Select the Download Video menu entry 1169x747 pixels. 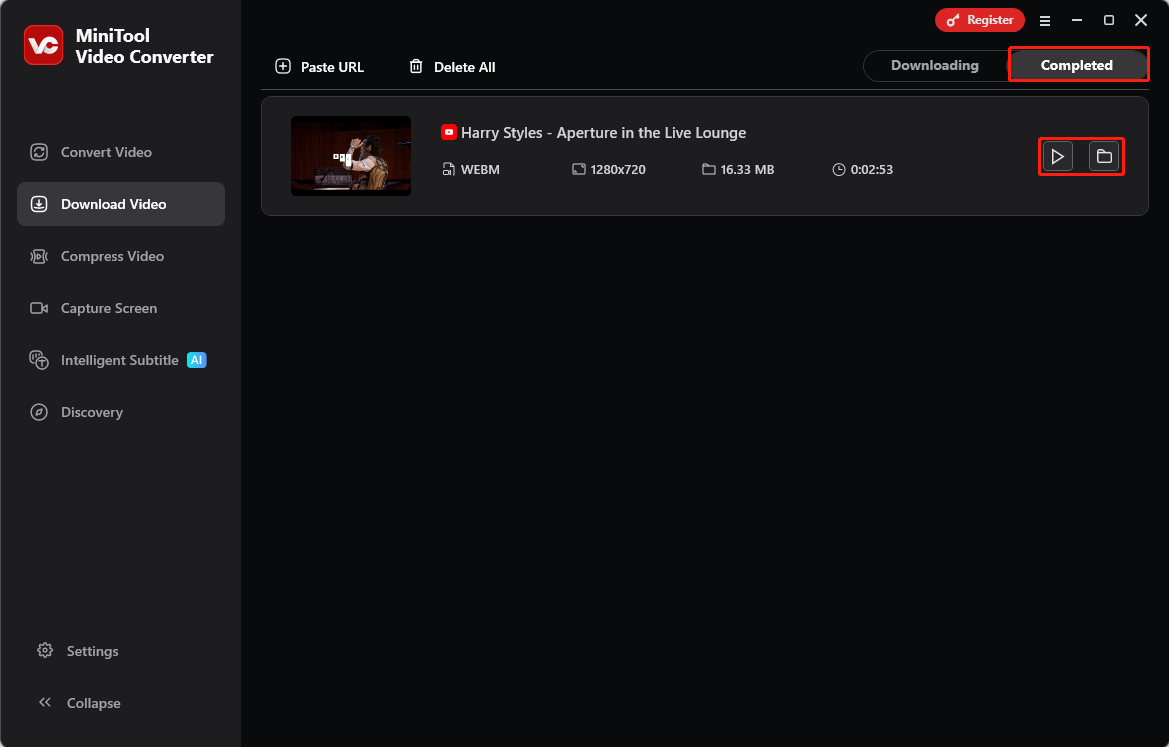click(112, 204)
